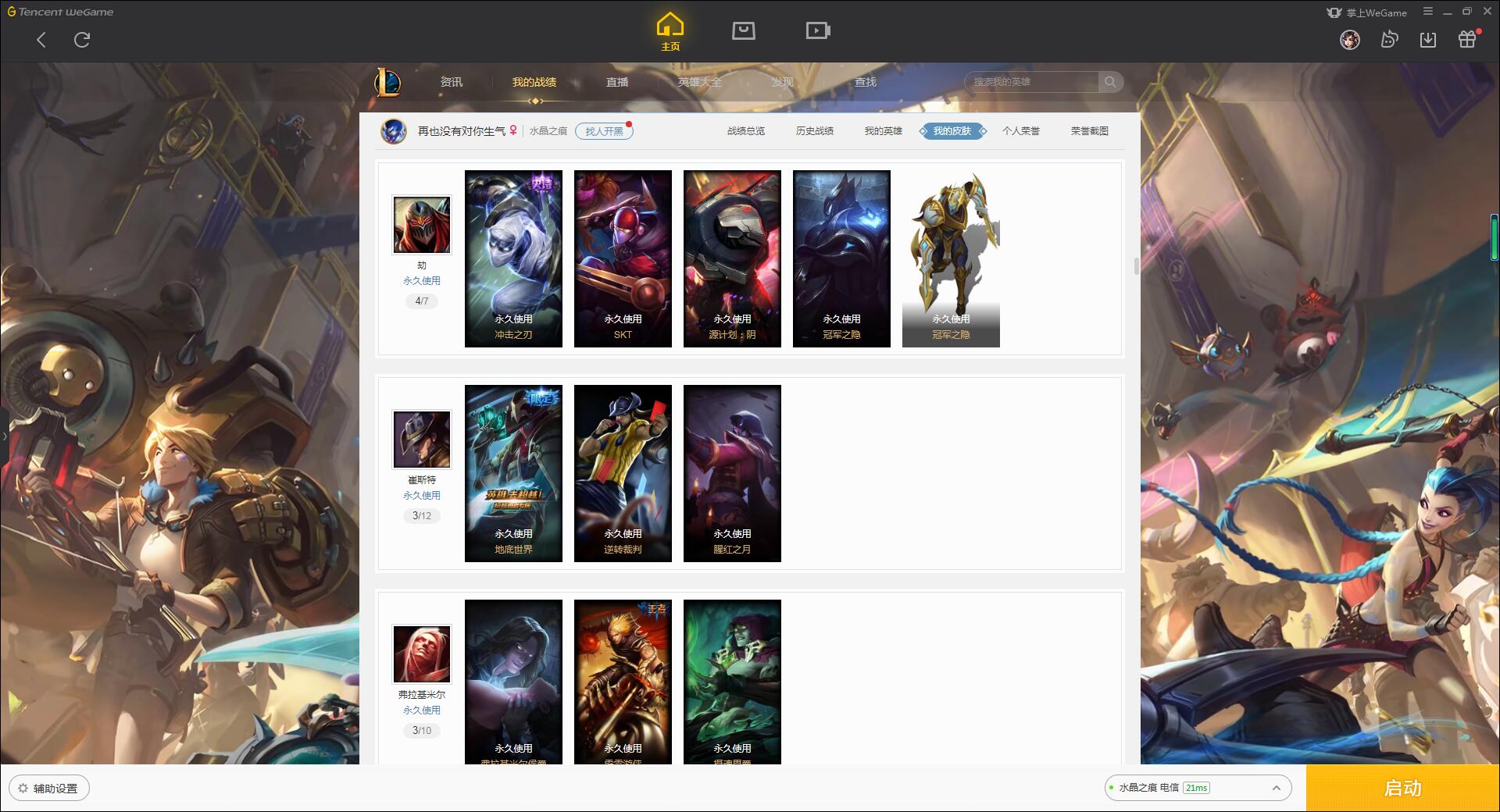Open the hamburger main menu icon
This screenshot has height=812, width=1500.
coord(1428,12)
